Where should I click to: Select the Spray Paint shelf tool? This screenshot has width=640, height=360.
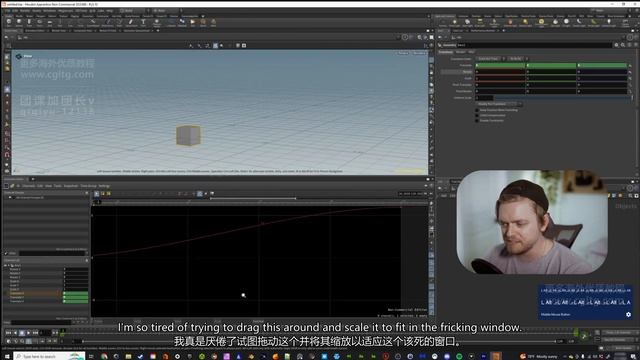[131, 22]
